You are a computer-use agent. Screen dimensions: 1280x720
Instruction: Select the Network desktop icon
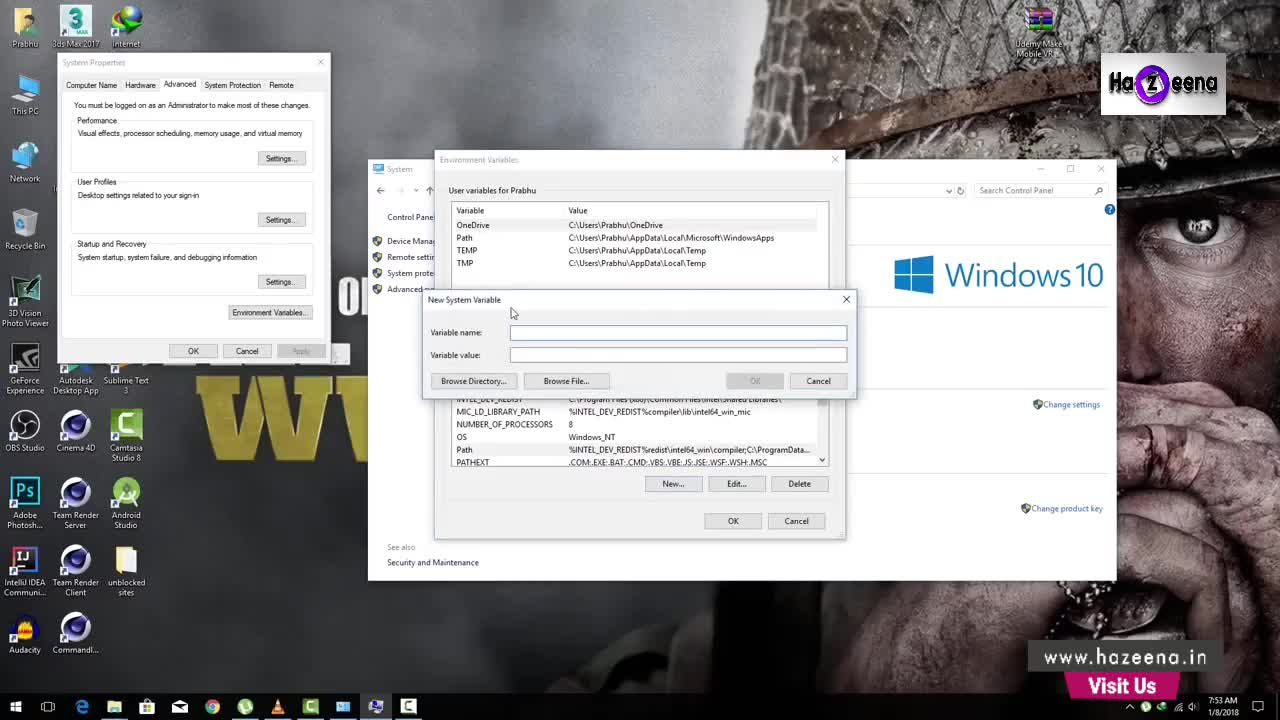tap(25, 162)
